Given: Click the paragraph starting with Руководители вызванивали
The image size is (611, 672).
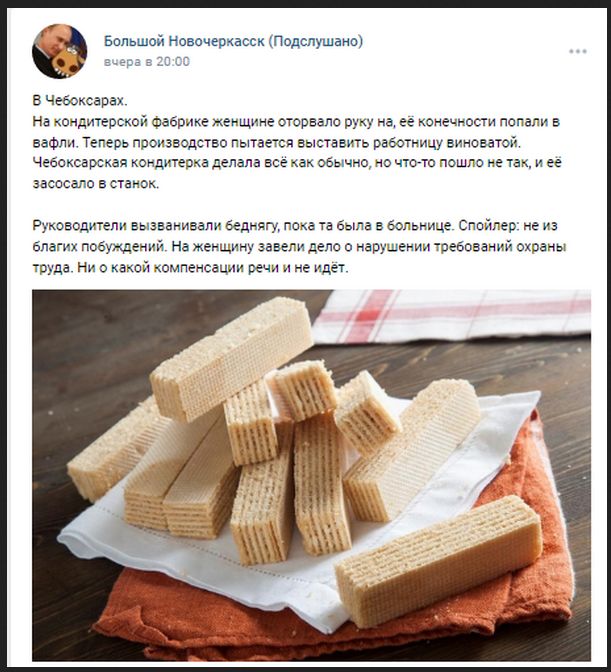Looking at the screenshot, I should tap(299, 246).
